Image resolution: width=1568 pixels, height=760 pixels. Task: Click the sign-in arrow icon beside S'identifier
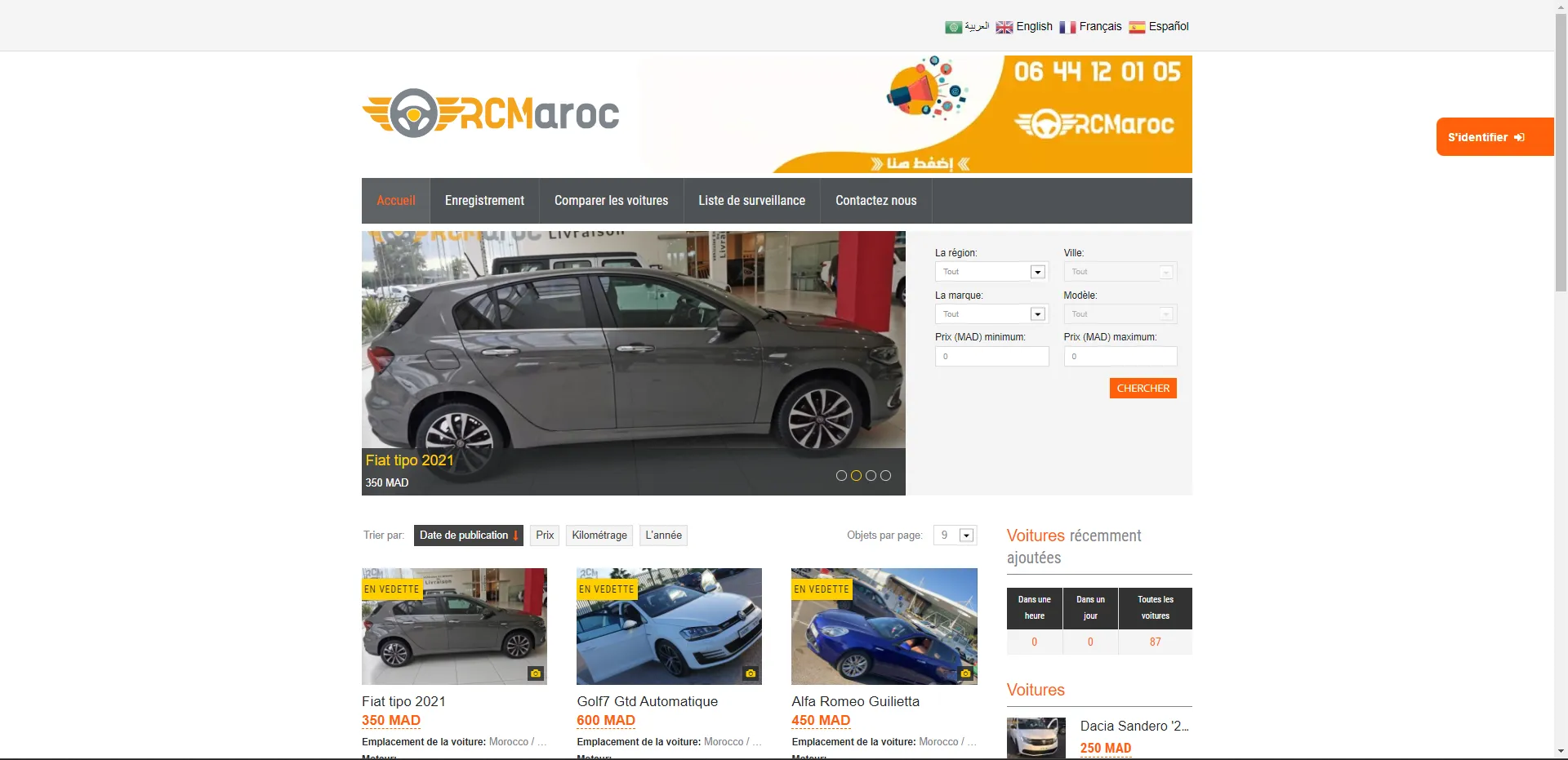click(1519, 137)
